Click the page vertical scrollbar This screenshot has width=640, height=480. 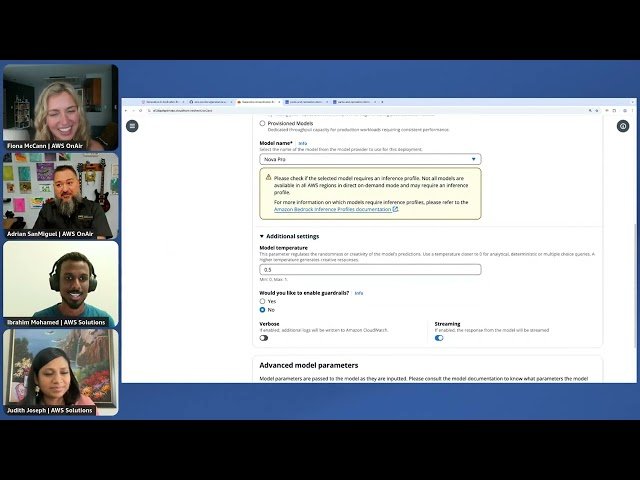tap(634, 286)
